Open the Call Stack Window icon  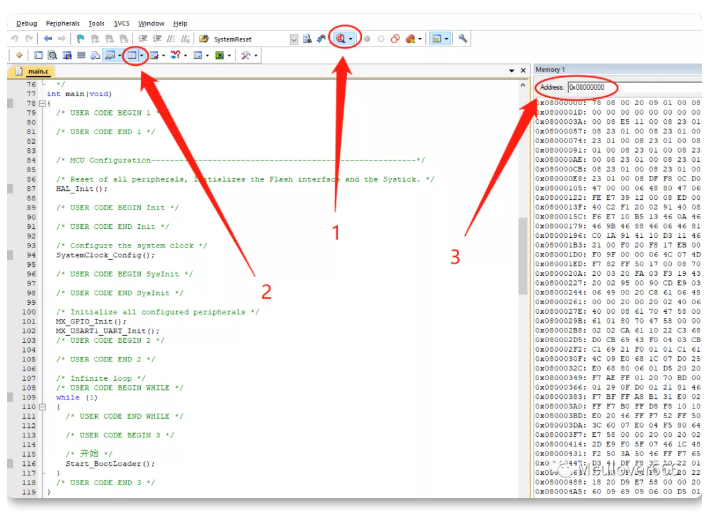(95, 55)
